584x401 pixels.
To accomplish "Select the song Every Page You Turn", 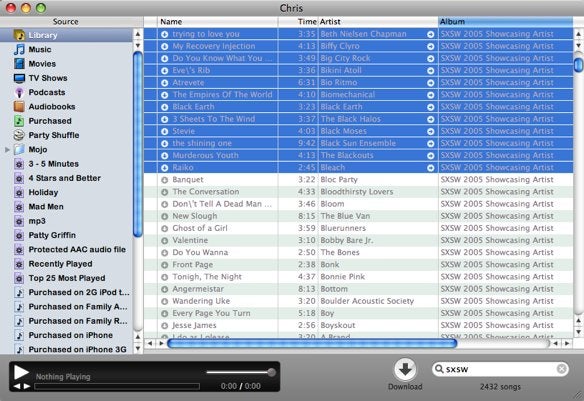I will point(211,314).
